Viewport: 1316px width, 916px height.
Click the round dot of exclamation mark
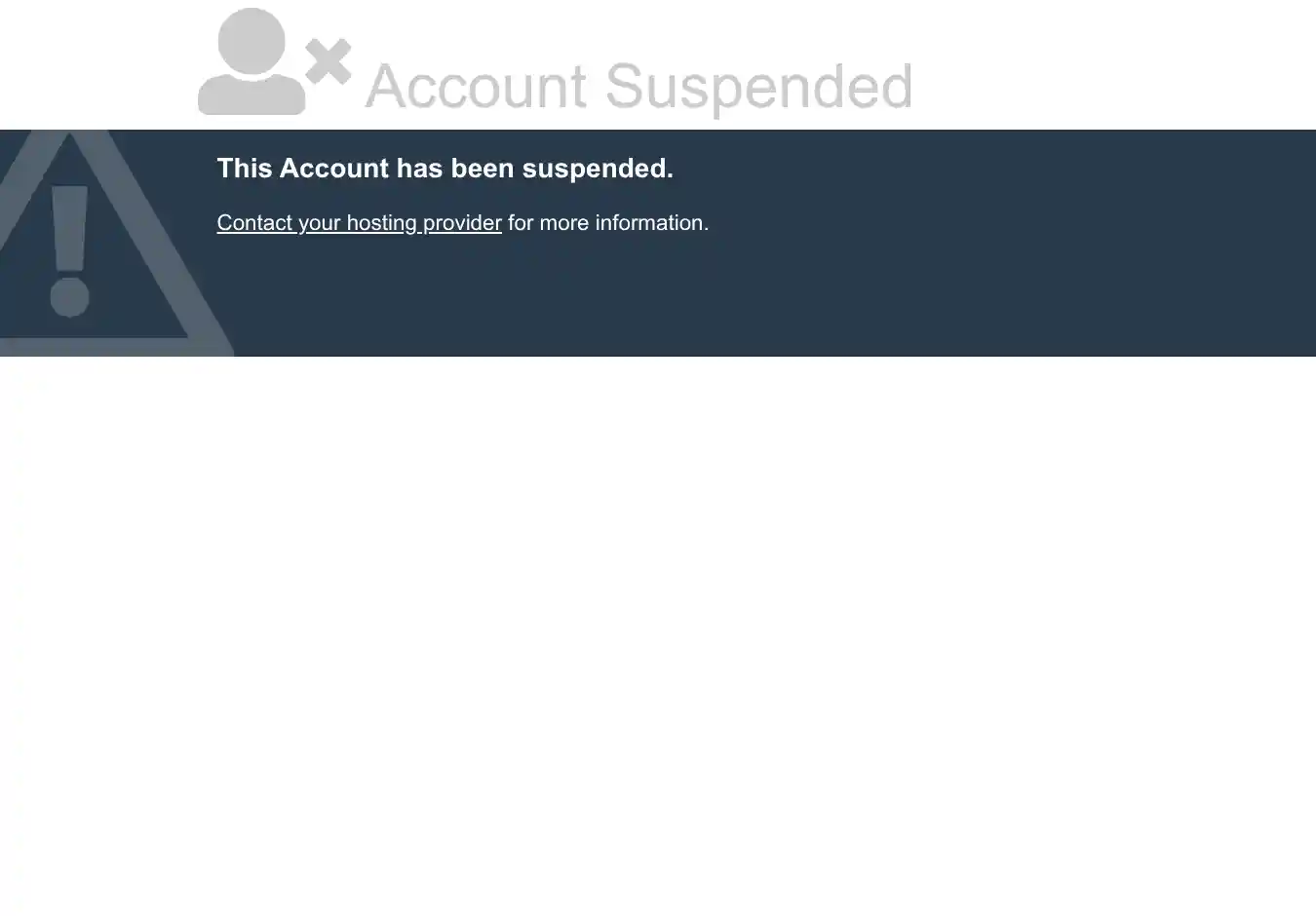coord(70,296)
